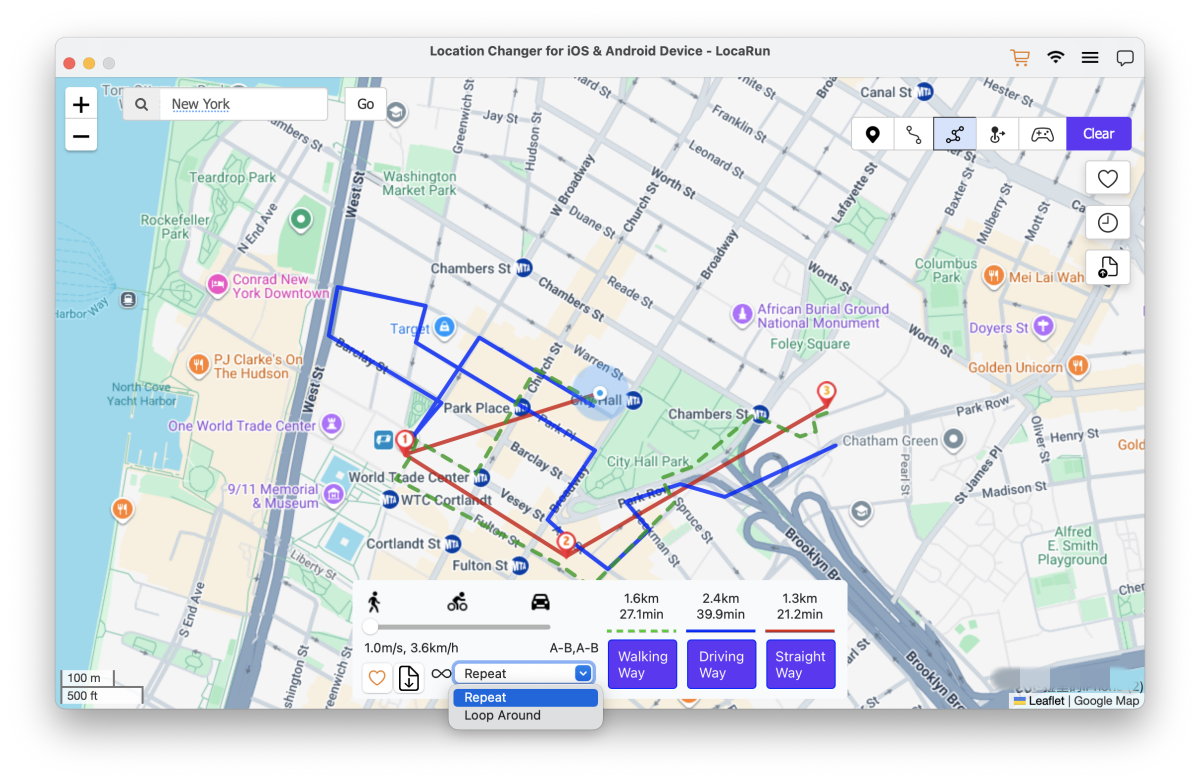
Task: Click the speed slider handle
Action: tap(371, 627)
